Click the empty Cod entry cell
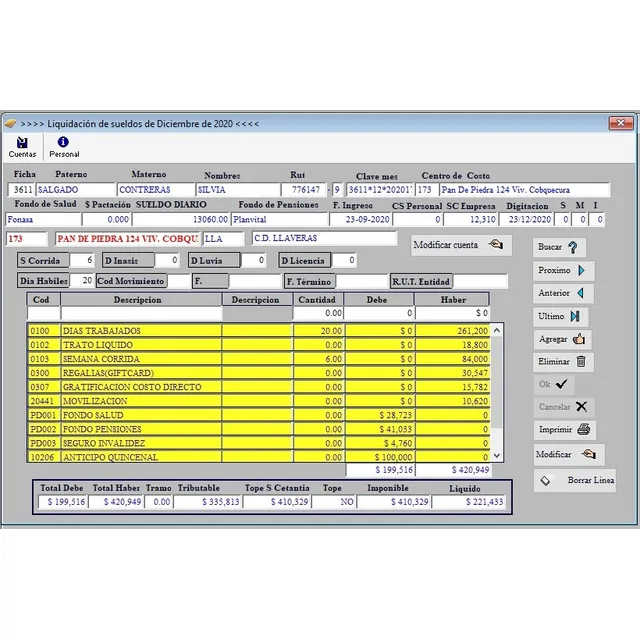The width and height of the screenshot is (640, 640). coord(43,313)
